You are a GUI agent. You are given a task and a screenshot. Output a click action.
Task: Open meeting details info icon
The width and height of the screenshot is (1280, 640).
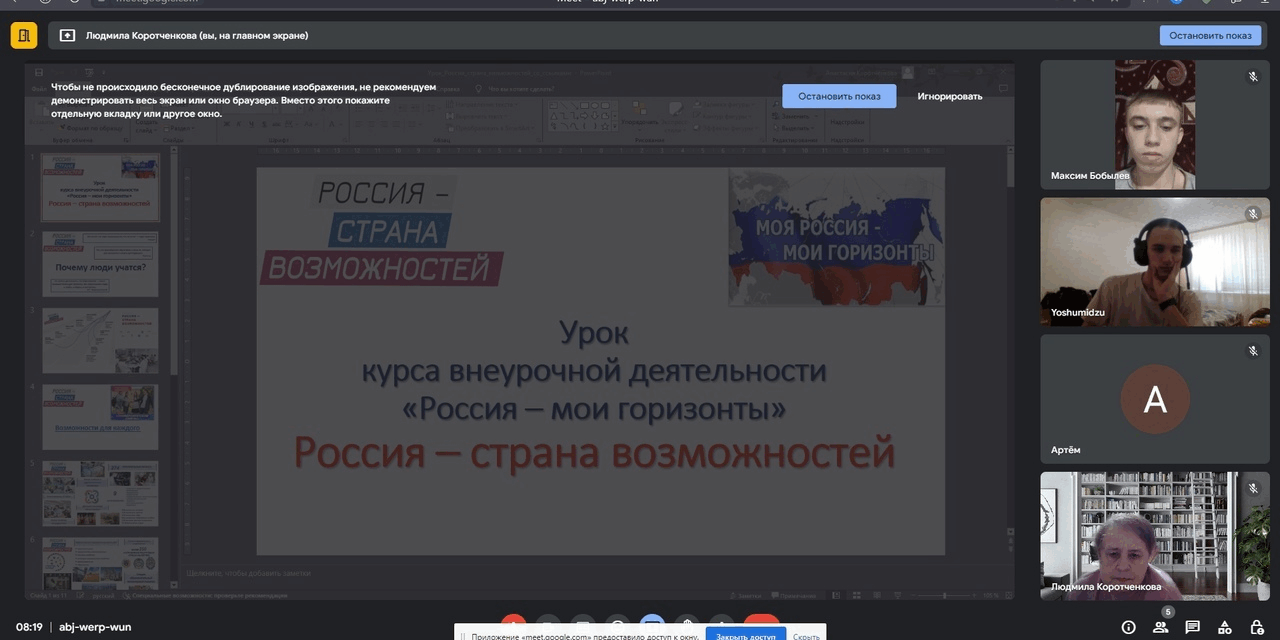tap(1129, 627)
